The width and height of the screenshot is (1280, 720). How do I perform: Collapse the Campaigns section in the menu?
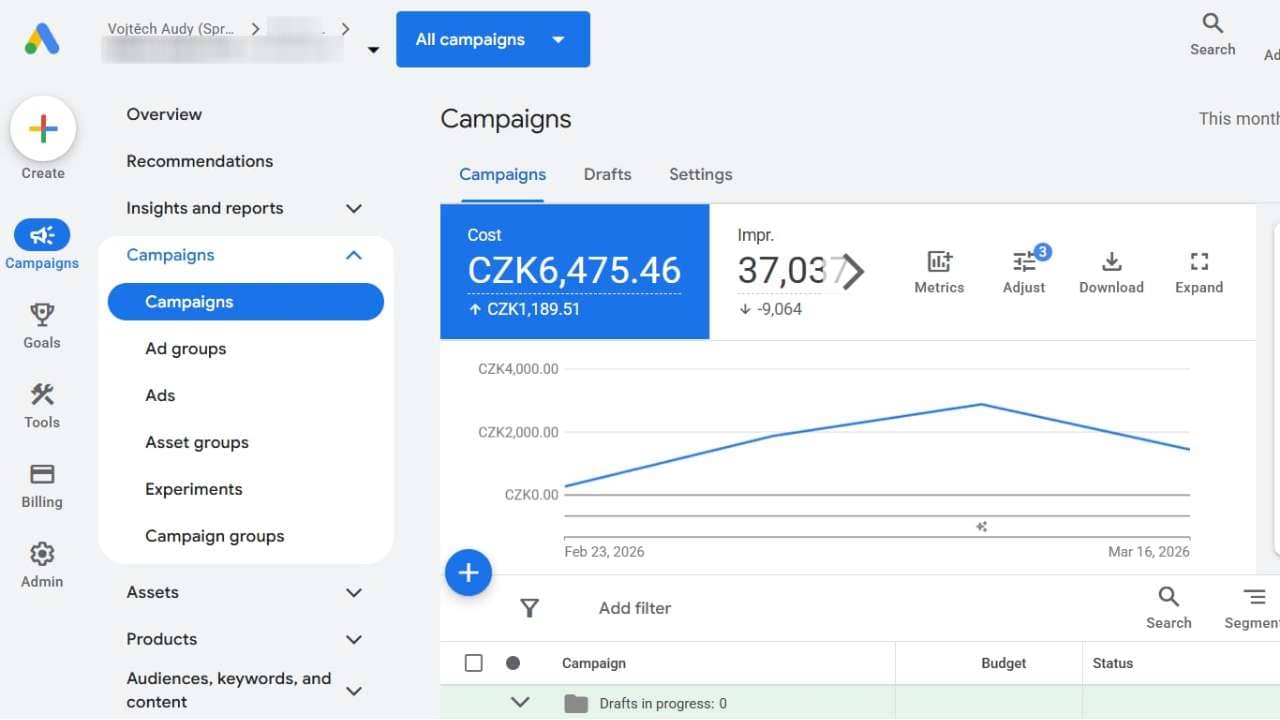(353, 255)
